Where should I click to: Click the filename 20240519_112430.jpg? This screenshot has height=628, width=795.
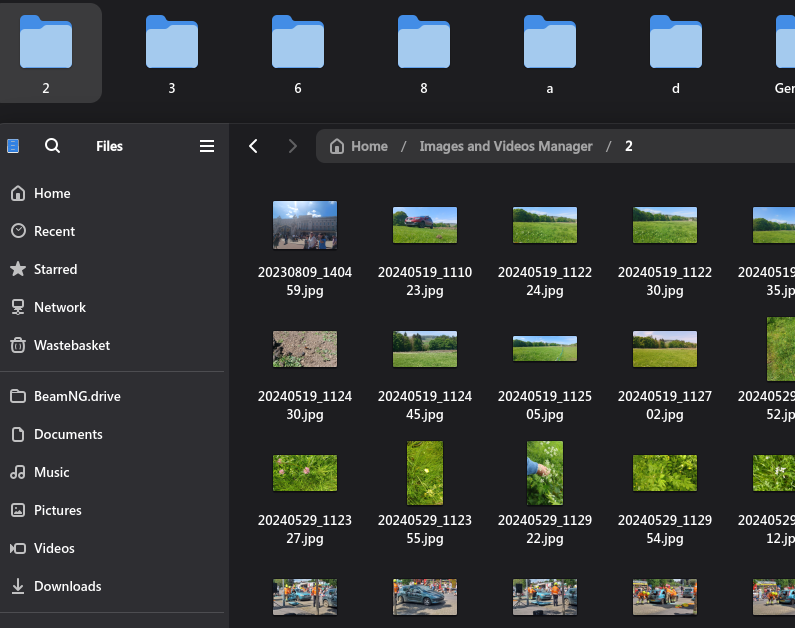point(305,405)
